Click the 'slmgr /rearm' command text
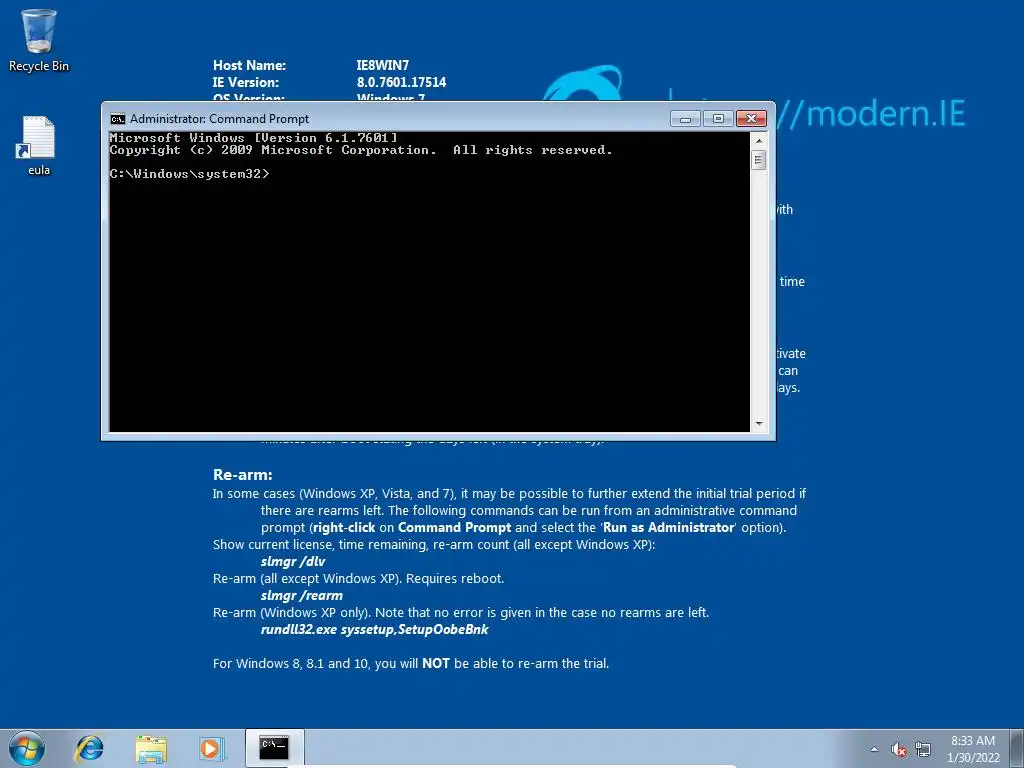This screenshot has height=768, width=1024. (302, 596)
